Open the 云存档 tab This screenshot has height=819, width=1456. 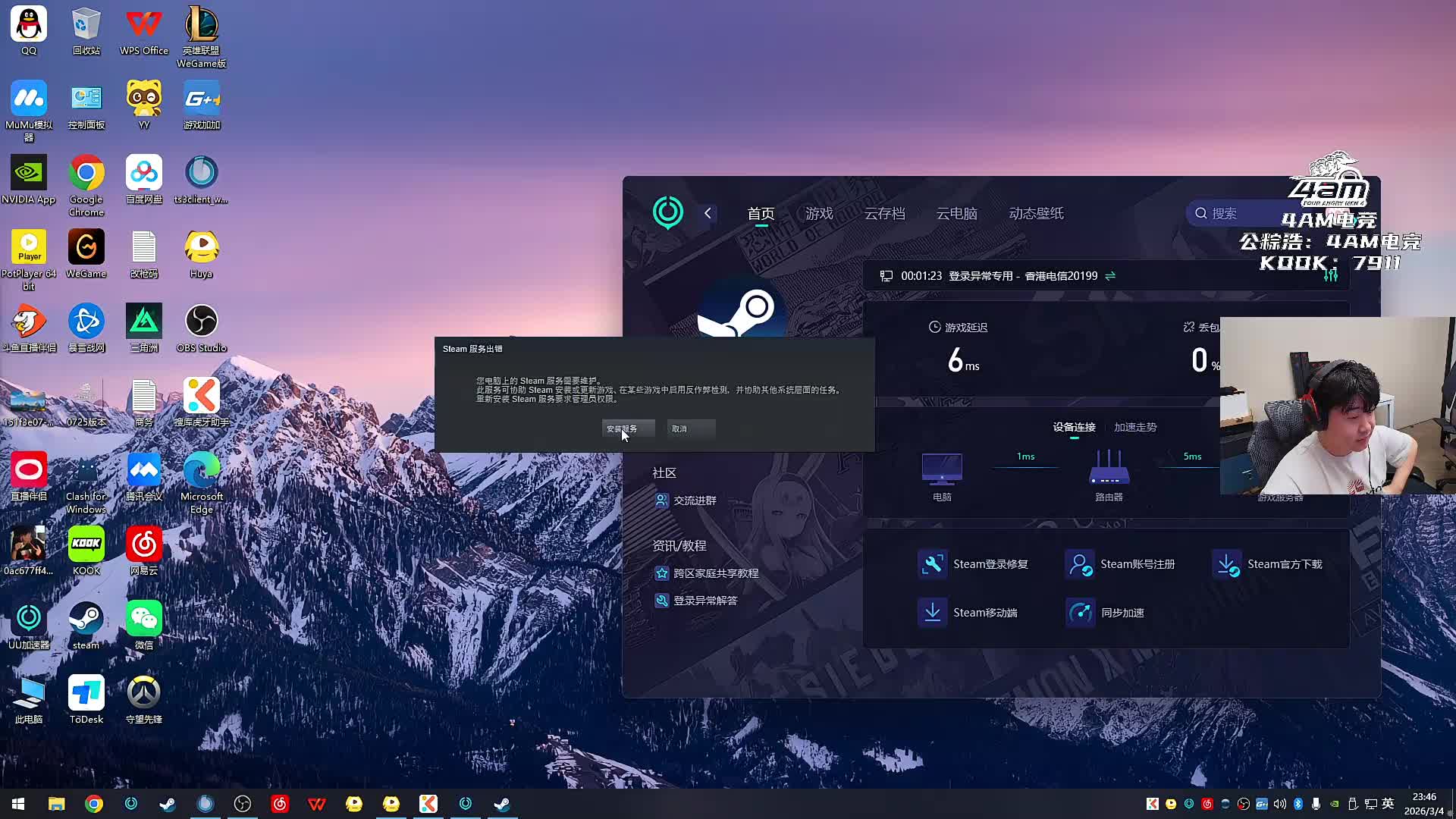point(884,214)
